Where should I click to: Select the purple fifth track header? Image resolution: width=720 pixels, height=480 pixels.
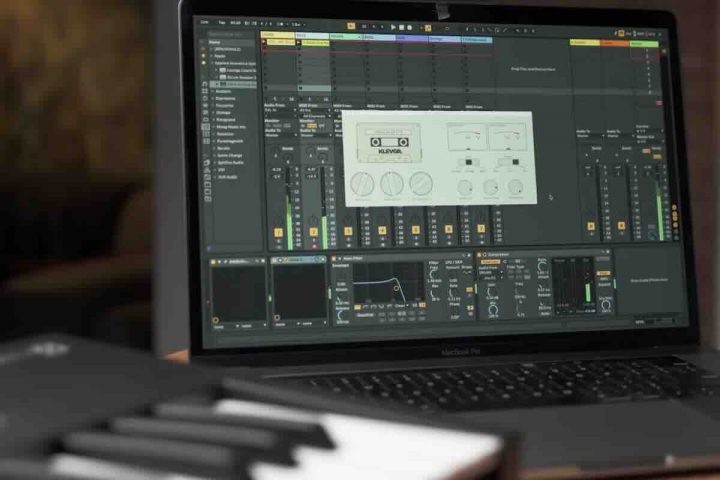pos(412,38)
